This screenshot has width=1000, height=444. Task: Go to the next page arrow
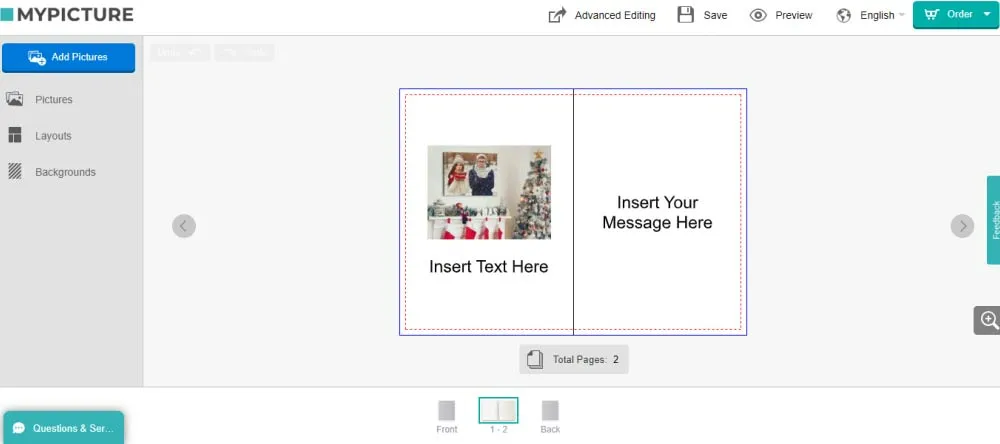coord(962,226)
